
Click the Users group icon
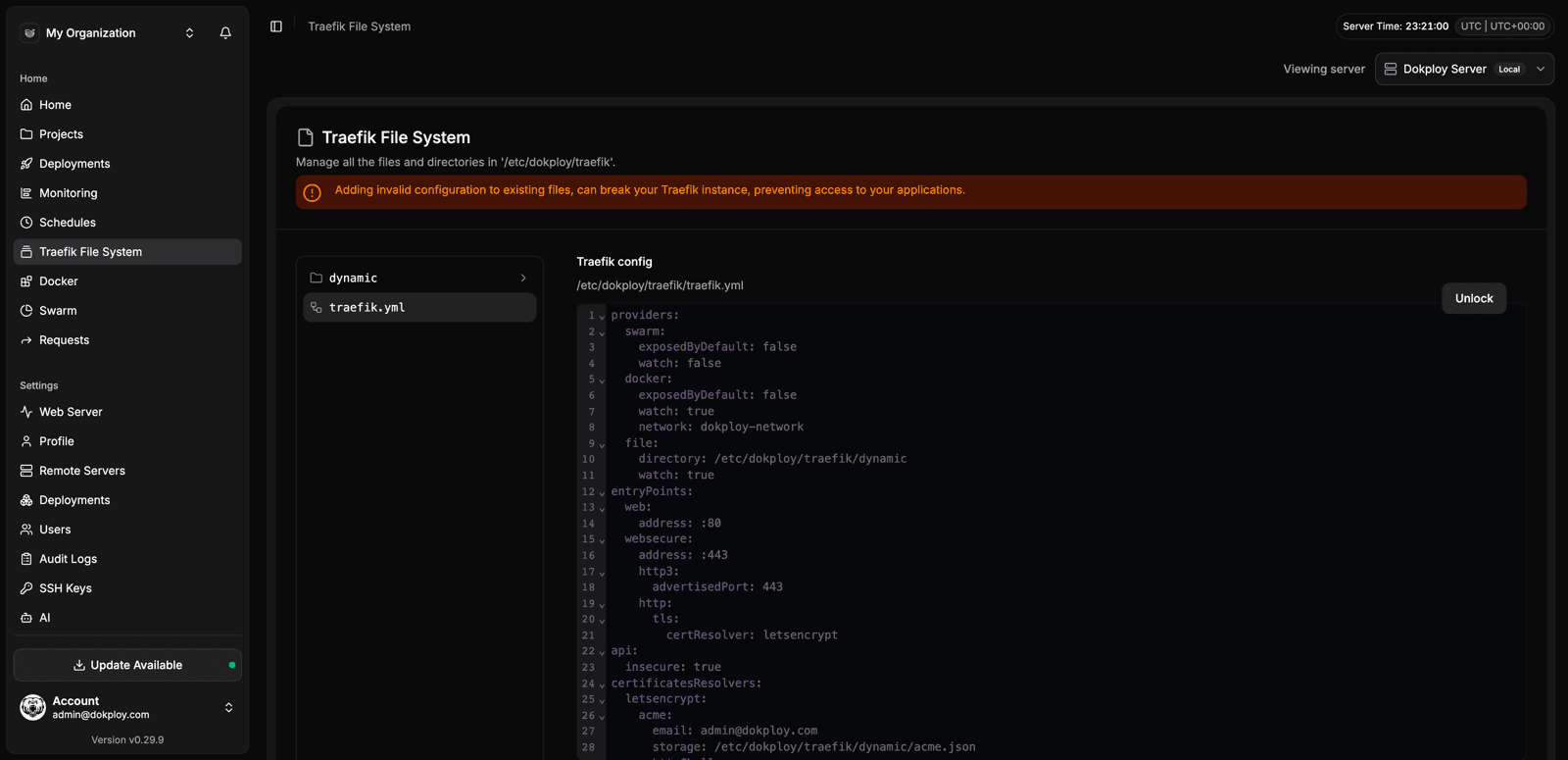pos(26,530)
